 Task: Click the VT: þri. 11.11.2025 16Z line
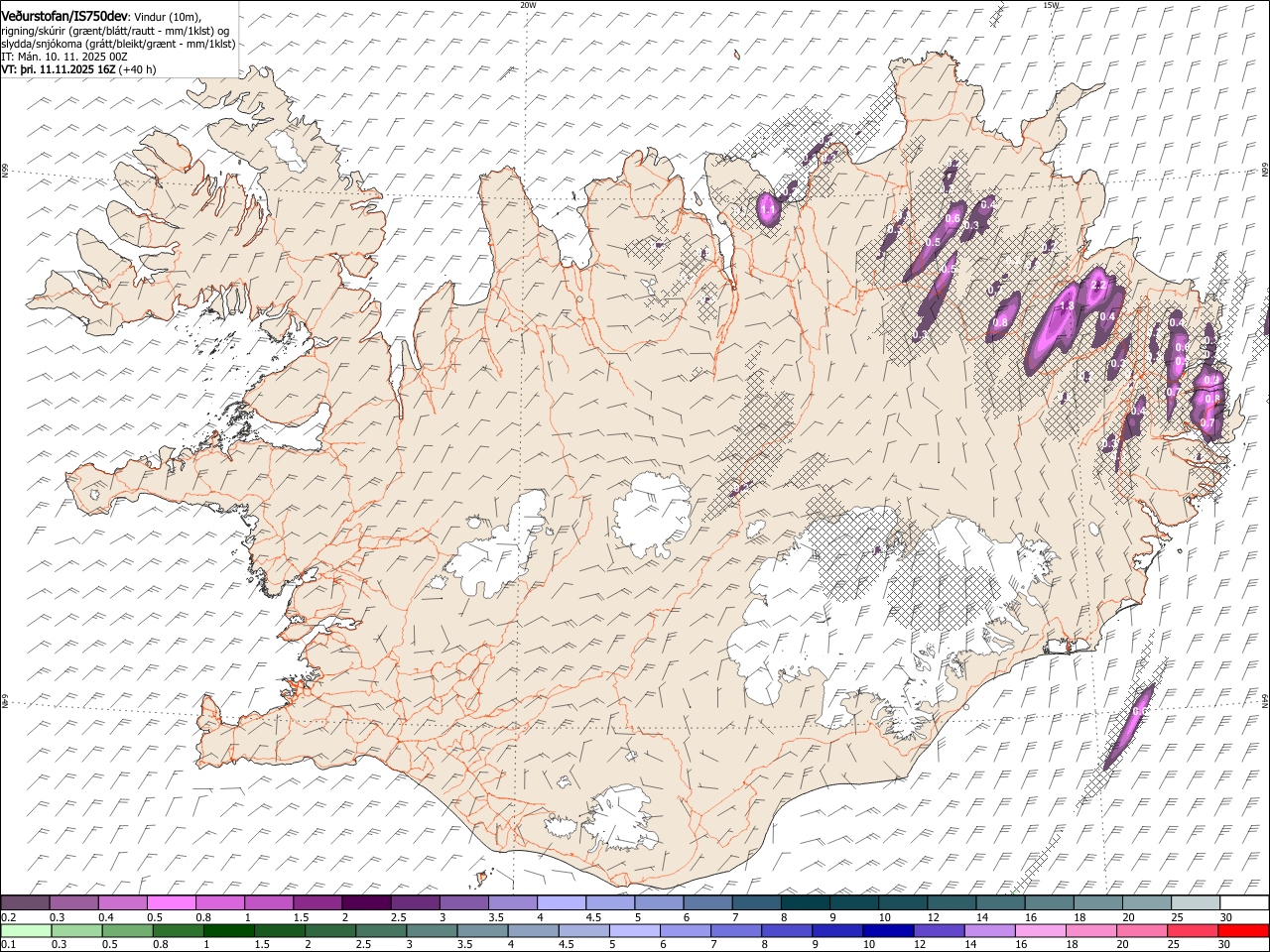pyautogui.click(x=78, y=69)
